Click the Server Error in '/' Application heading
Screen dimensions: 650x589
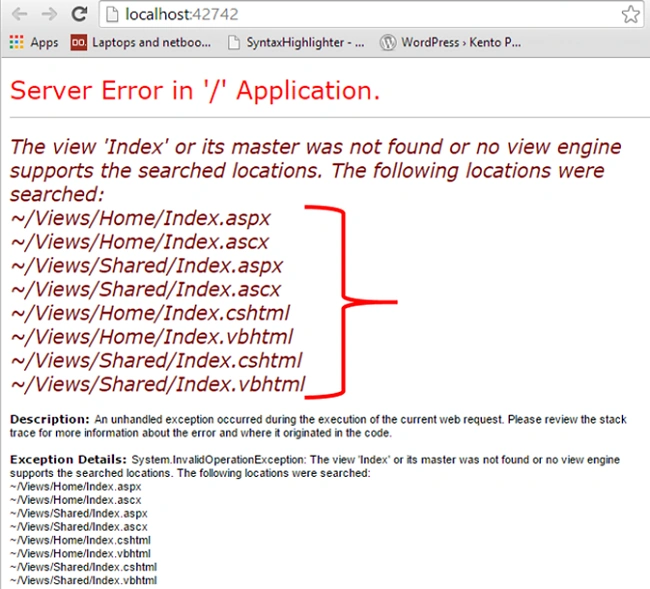pyautogui.click(x=195, y=90)
